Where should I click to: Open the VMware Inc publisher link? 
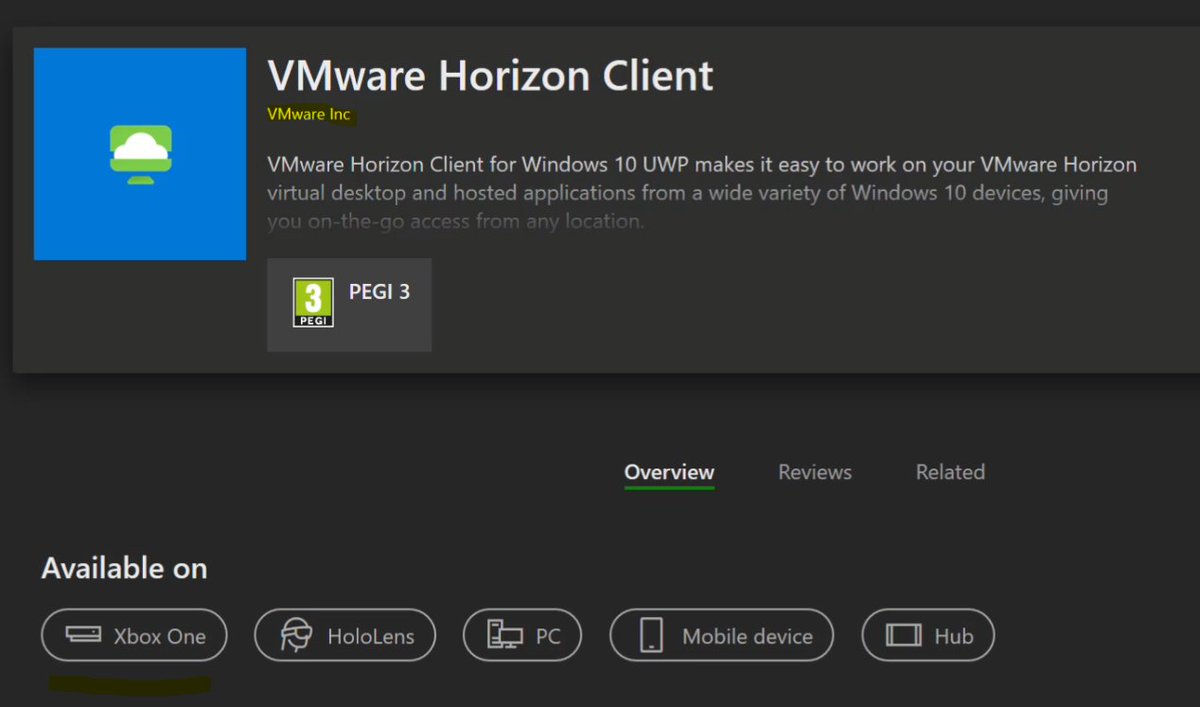(x=309, y=114)
